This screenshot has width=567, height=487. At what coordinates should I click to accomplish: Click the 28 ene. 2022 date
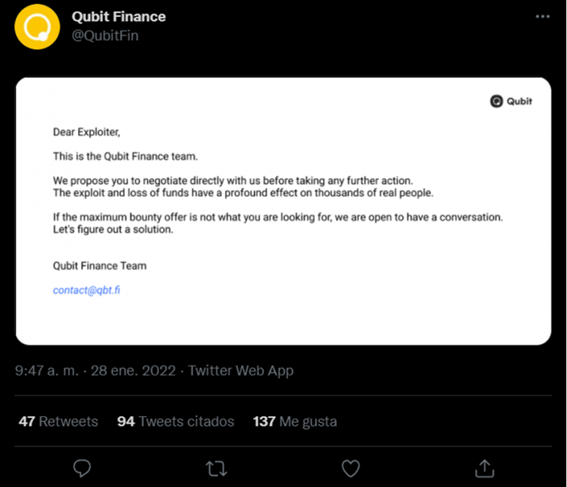133,371
